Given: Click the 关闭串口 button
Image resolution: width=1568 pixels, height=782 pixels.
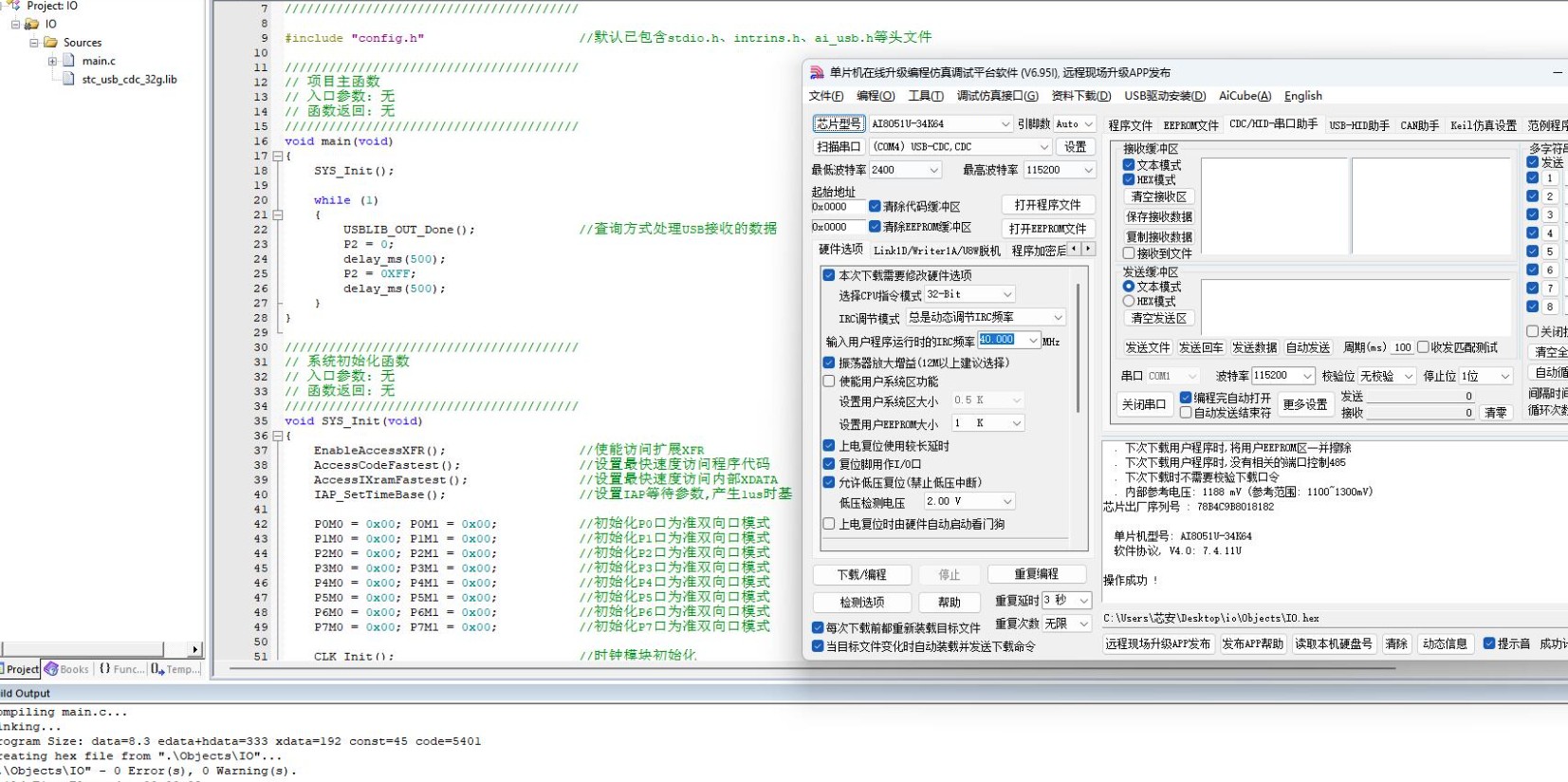Looking at the screenshot, I should coord(1144,404).
